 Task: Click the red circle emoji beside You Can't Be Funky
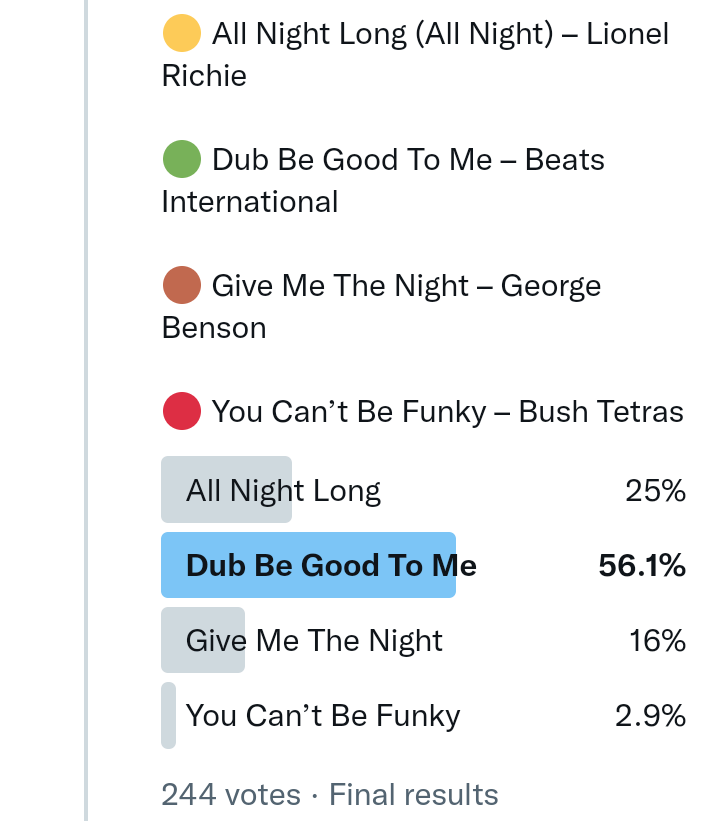(181, 412)
